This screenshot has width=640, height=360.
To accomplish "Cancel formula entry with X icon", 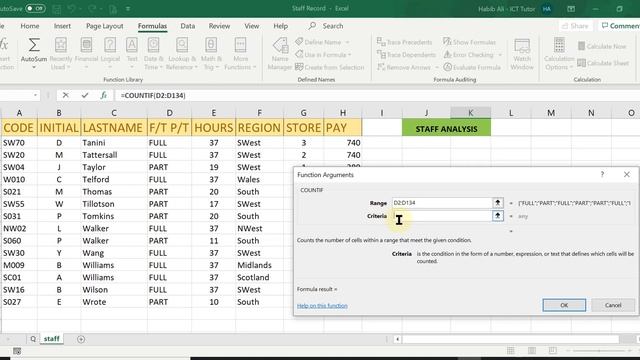I will click(65, 95).
